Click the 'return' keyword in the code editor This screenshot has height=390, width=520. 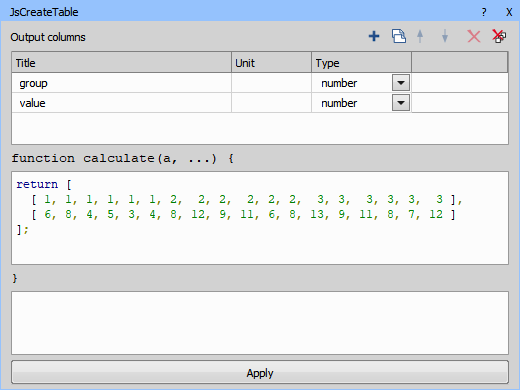click(37, 184)
